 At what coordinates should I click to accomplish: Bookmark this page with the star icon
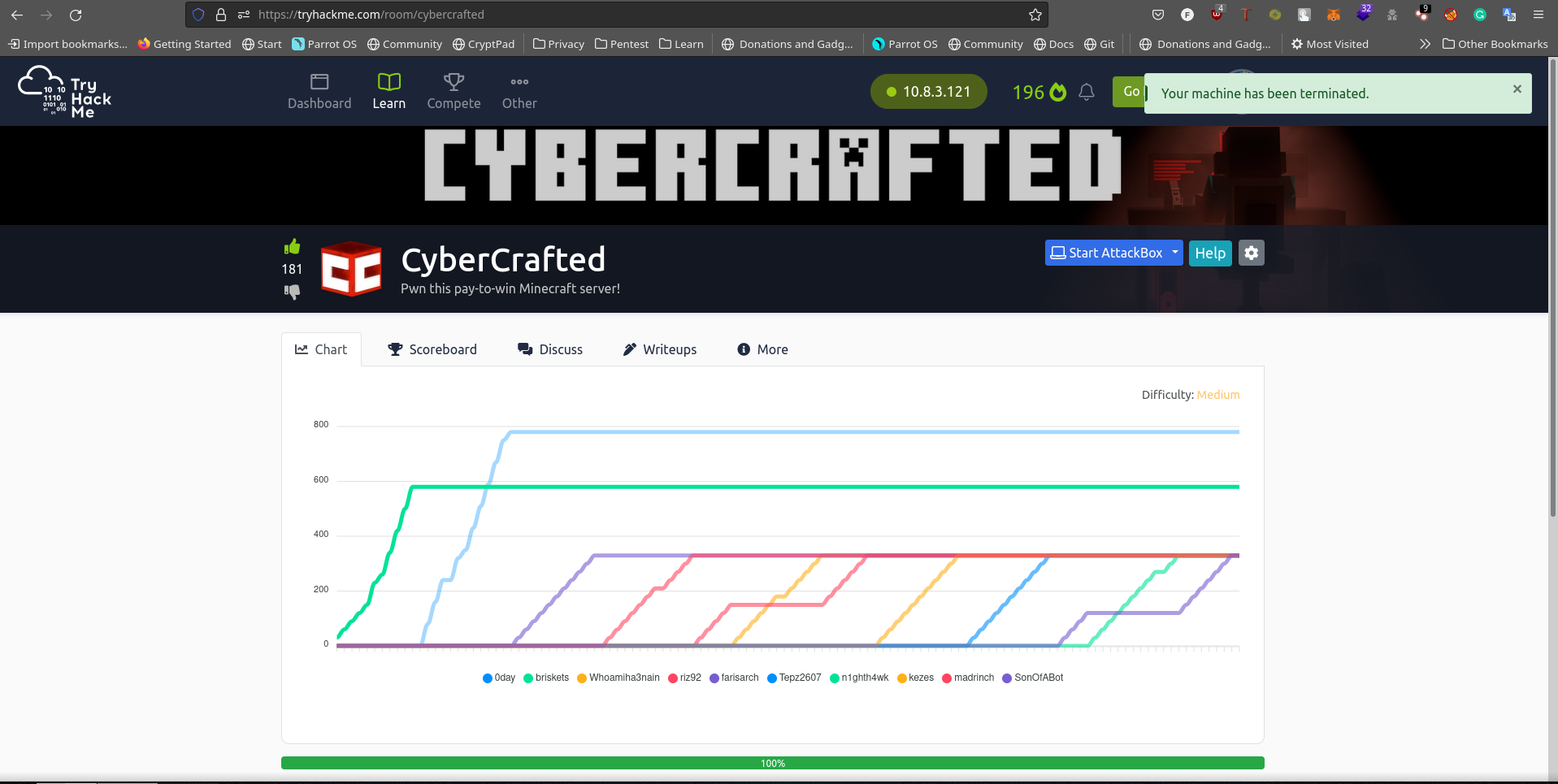(1035, 15)
